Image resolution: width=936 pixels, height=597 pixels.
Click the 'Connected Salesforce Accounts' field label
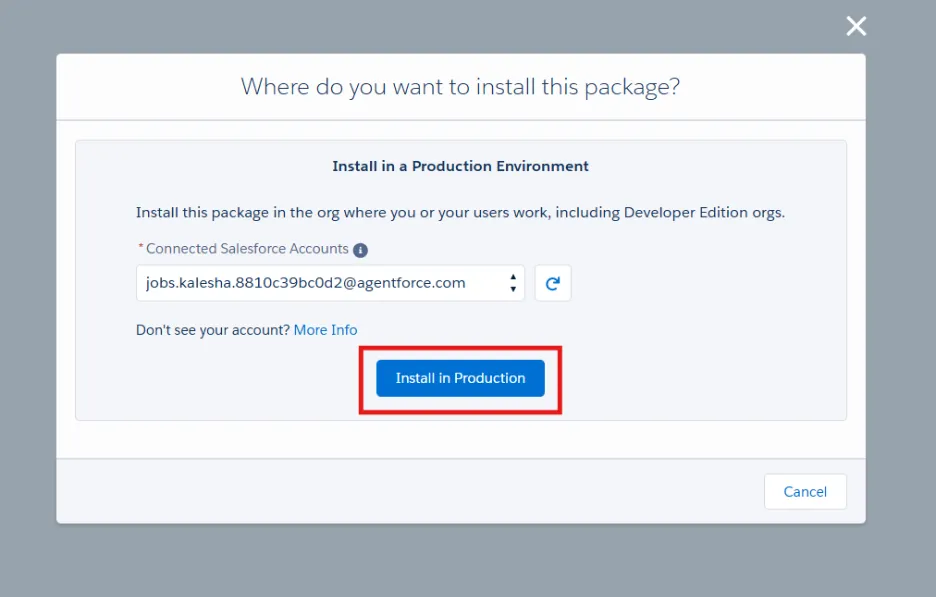[x=247, y=249]
